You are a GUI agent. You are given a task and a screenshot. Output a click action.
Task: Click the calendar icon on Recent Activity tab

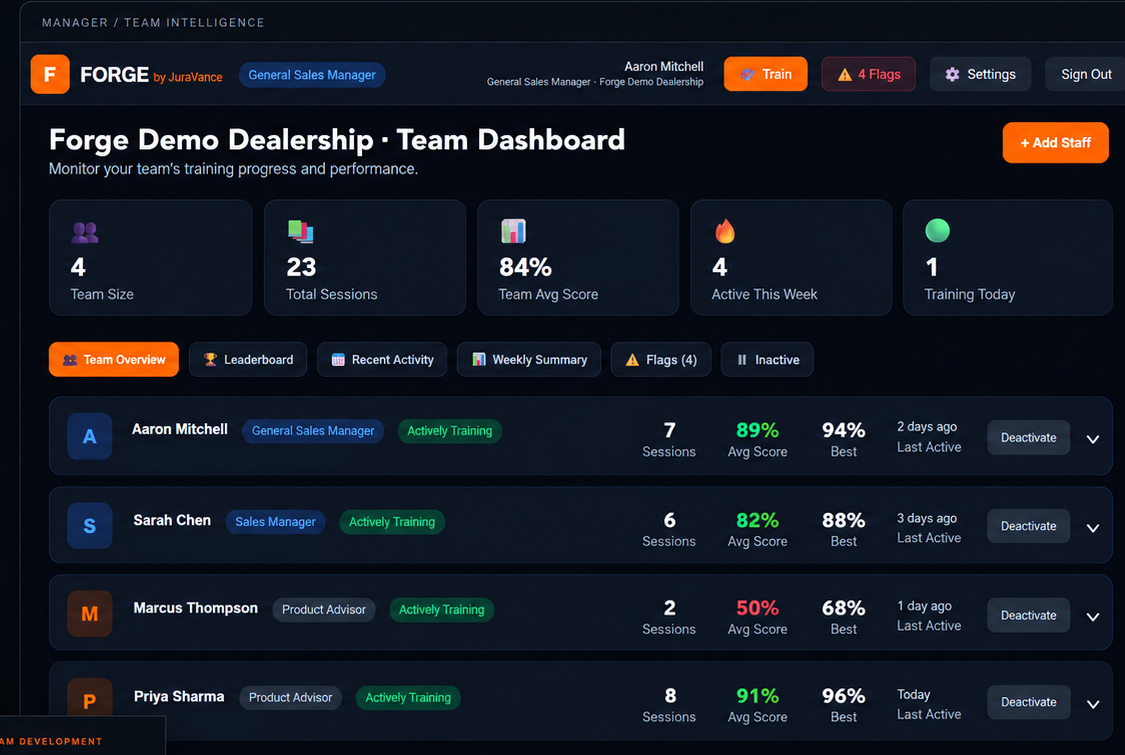(338, 360)
